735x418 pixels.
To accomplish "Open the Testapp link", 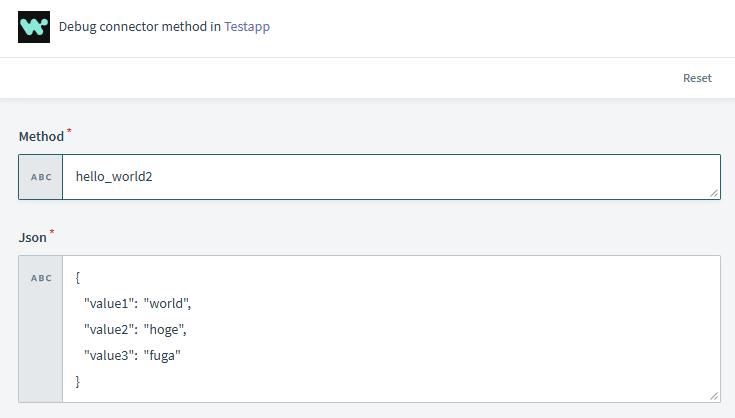I will click(x=246, y=27).
